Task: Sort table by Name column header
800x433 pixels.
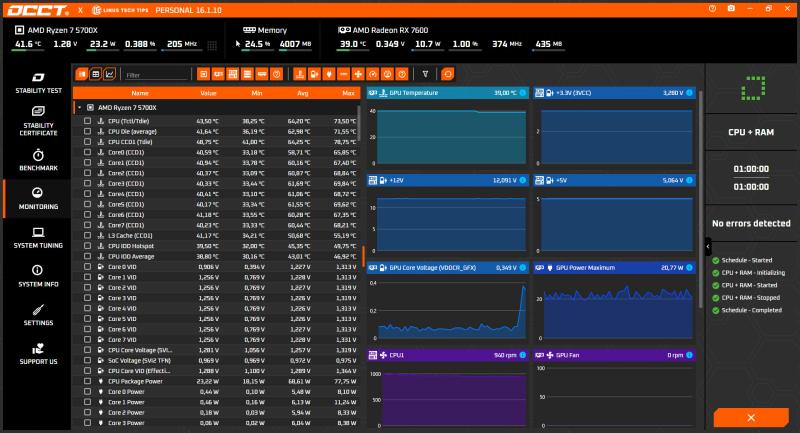Action: pos(140,93)
